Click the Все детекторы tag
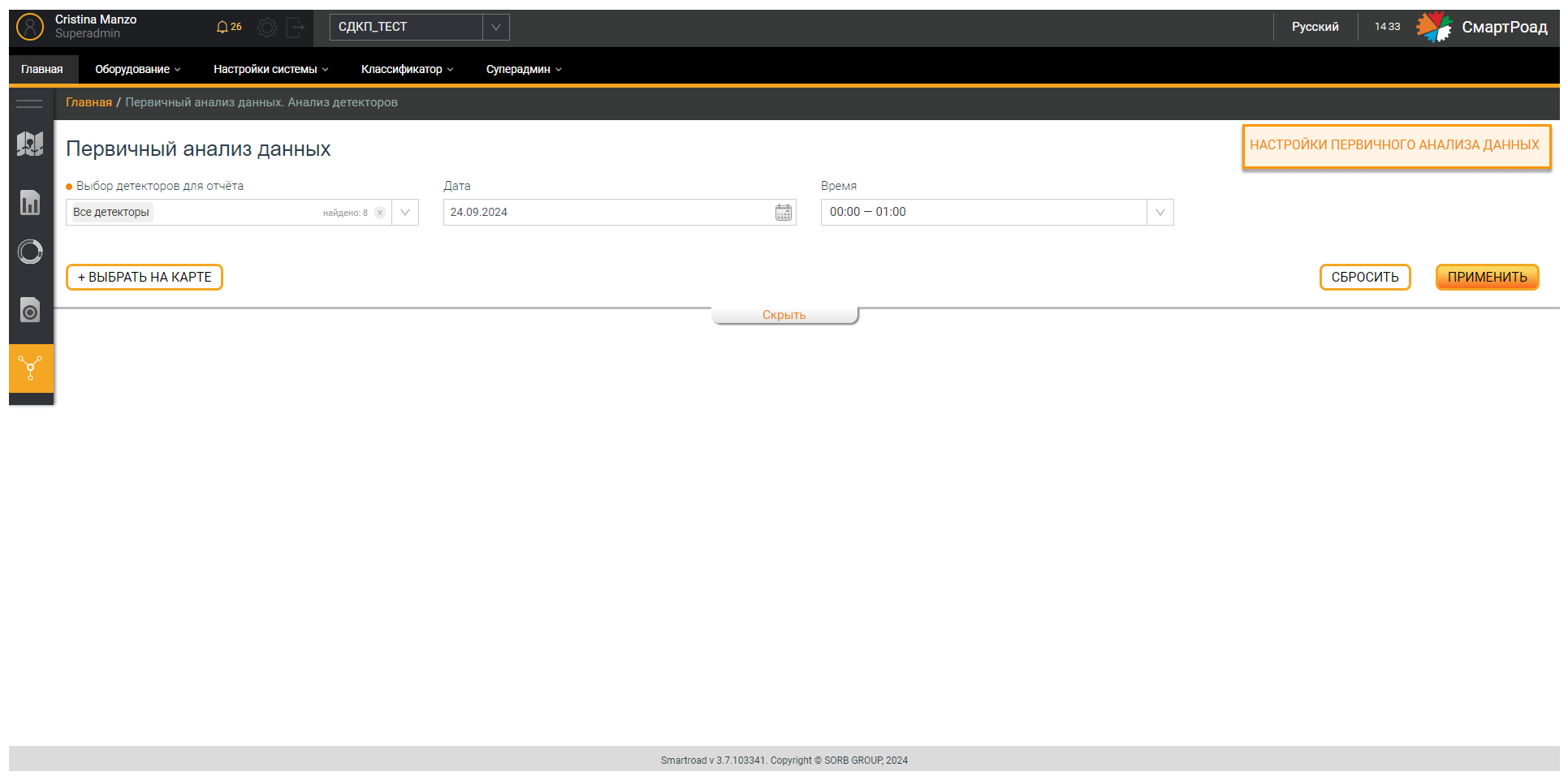The image size is (1568, 780). pyautogui.click(x=111, y=213)
